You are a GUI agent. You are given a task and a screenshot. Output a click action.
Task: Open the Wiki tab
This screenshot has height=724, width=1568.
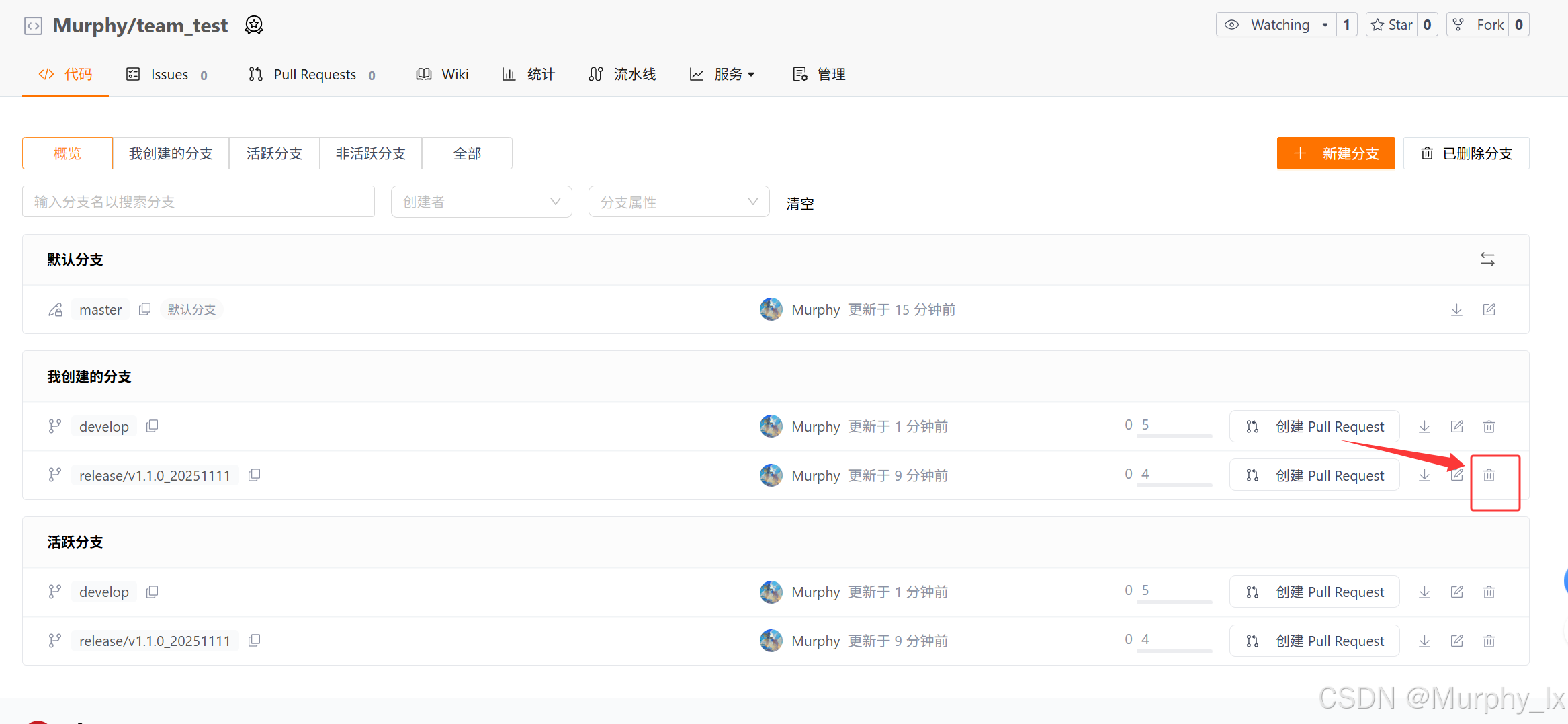[x=442, y=74]
